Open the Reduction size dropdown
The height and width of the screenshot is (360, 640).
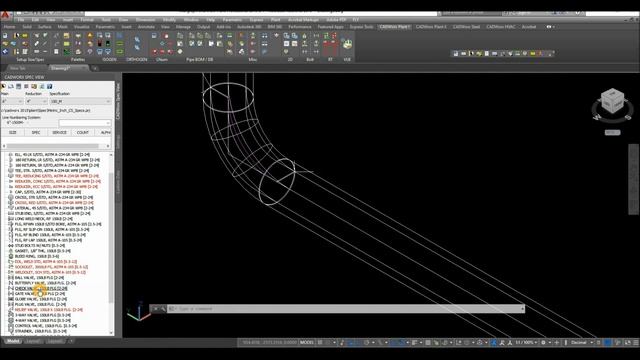(x=36, y=101)
